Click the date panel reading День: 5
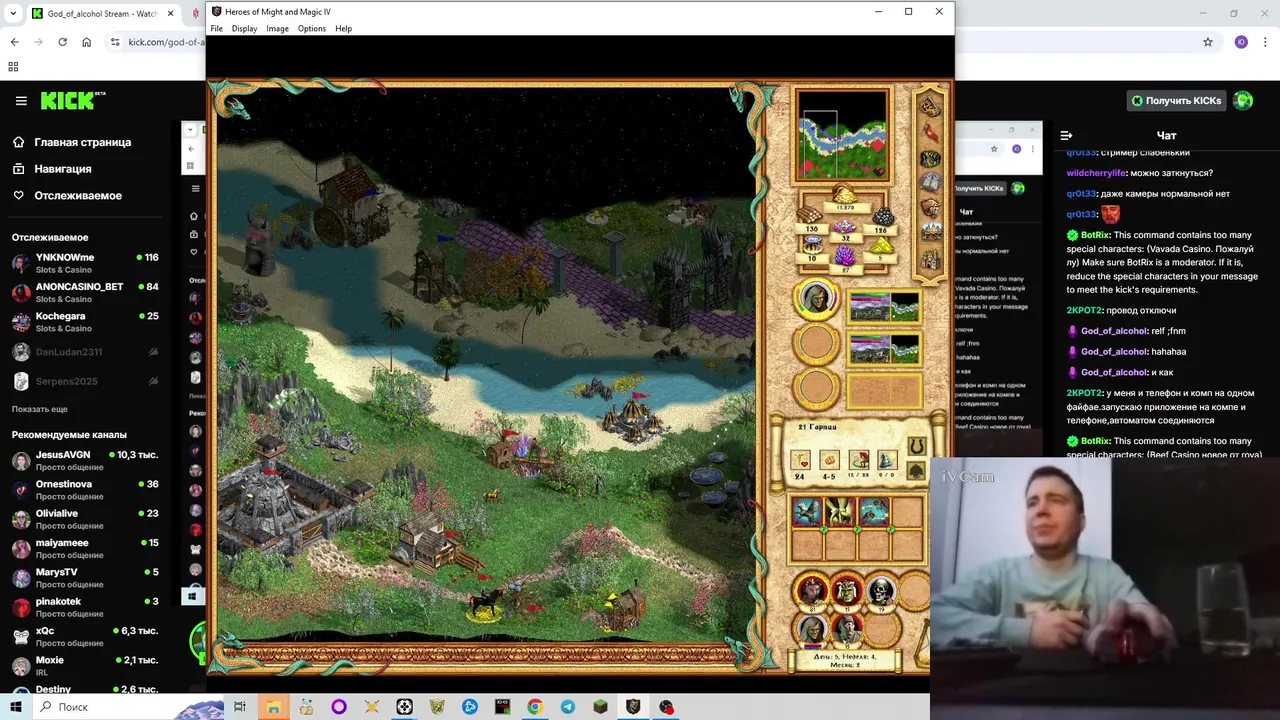The height and width of the screenshot is (720, 1280). [x=845, y=659]
